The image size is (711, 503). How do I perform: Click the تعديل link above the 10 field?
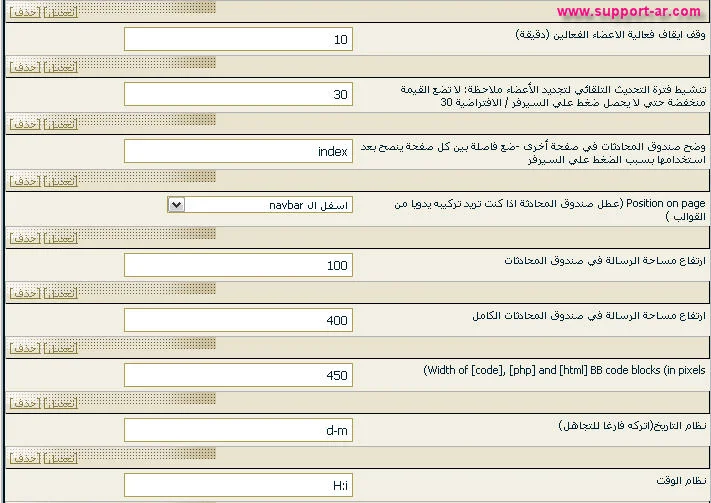point(61,12)
